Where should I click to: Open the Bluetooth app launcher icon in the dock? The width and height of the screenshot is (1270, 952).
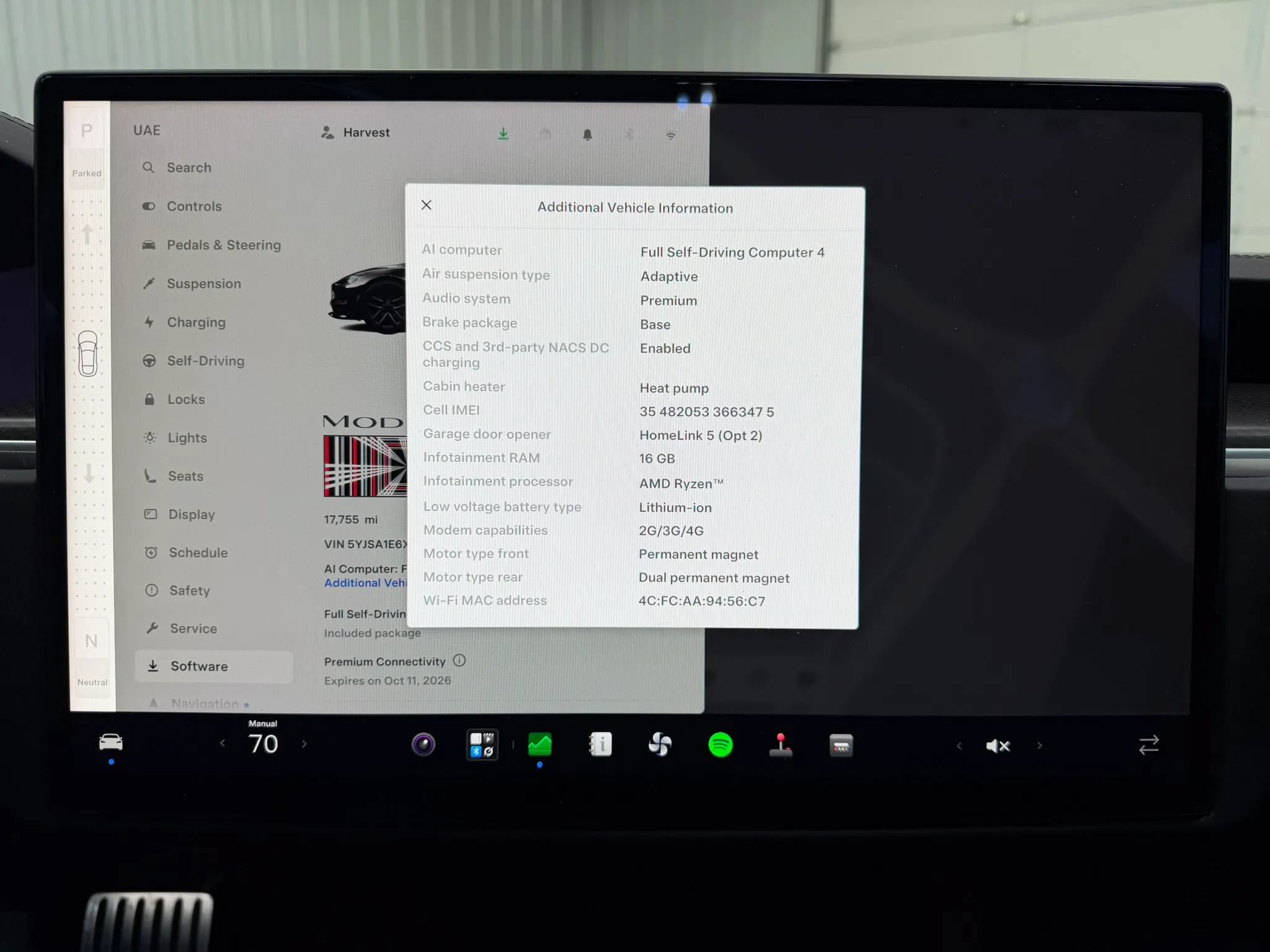[x=482, y=744]
